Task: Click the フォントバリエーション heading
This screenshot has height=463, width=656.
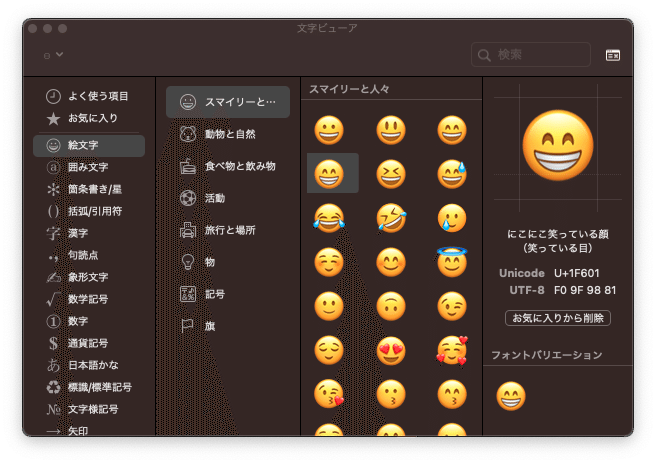Action: tap(547, 356)
